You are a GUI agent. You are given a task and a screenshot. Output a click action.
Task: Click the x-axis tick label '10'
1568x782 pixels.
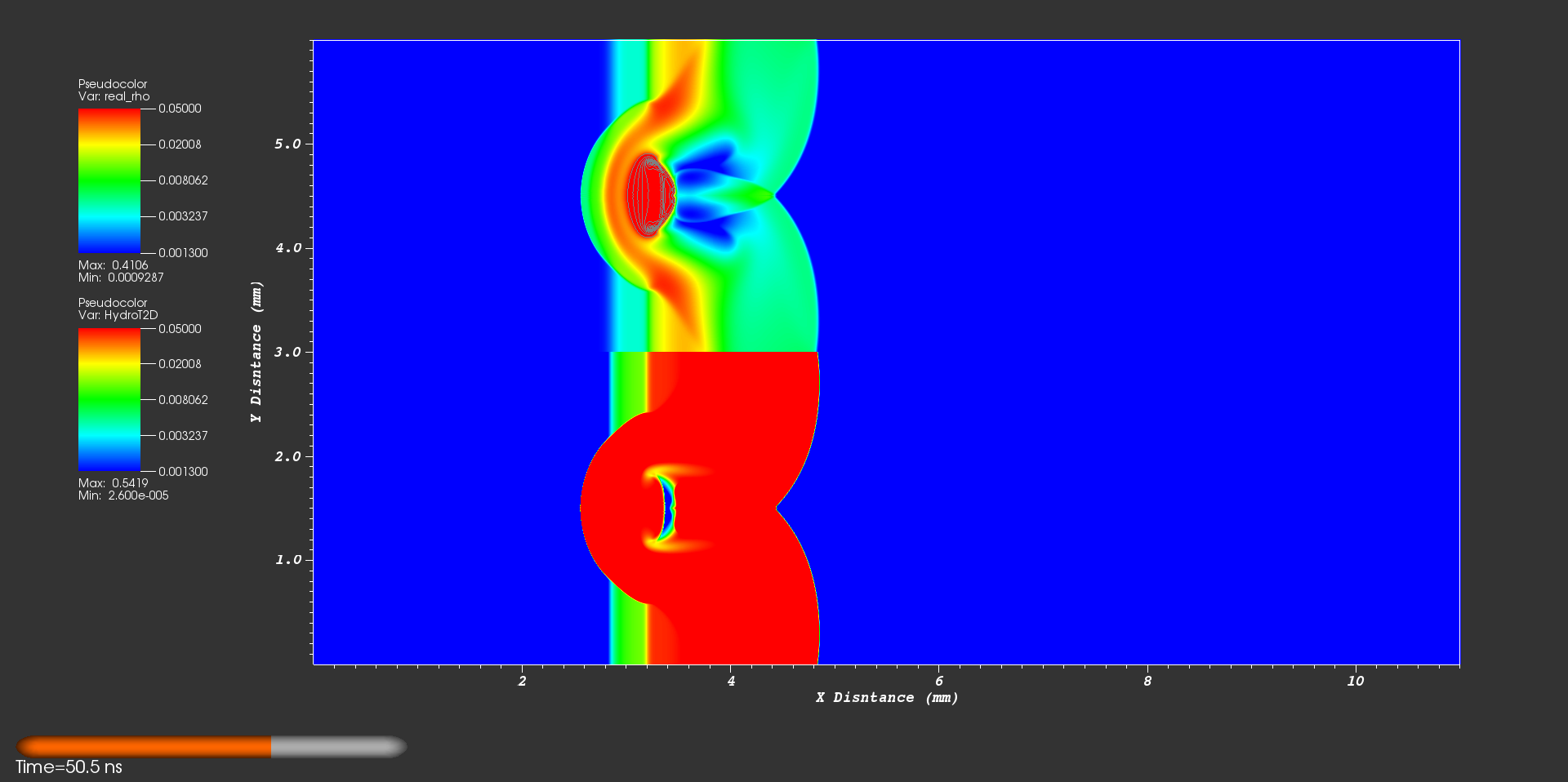1356,681
